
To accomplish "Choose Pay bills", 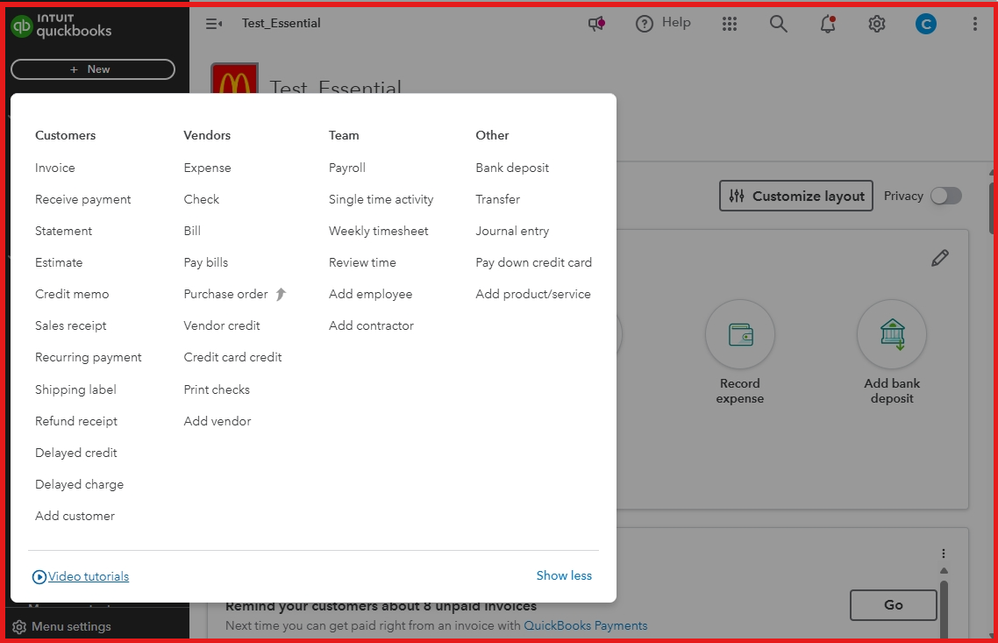I will pos(206,262).
